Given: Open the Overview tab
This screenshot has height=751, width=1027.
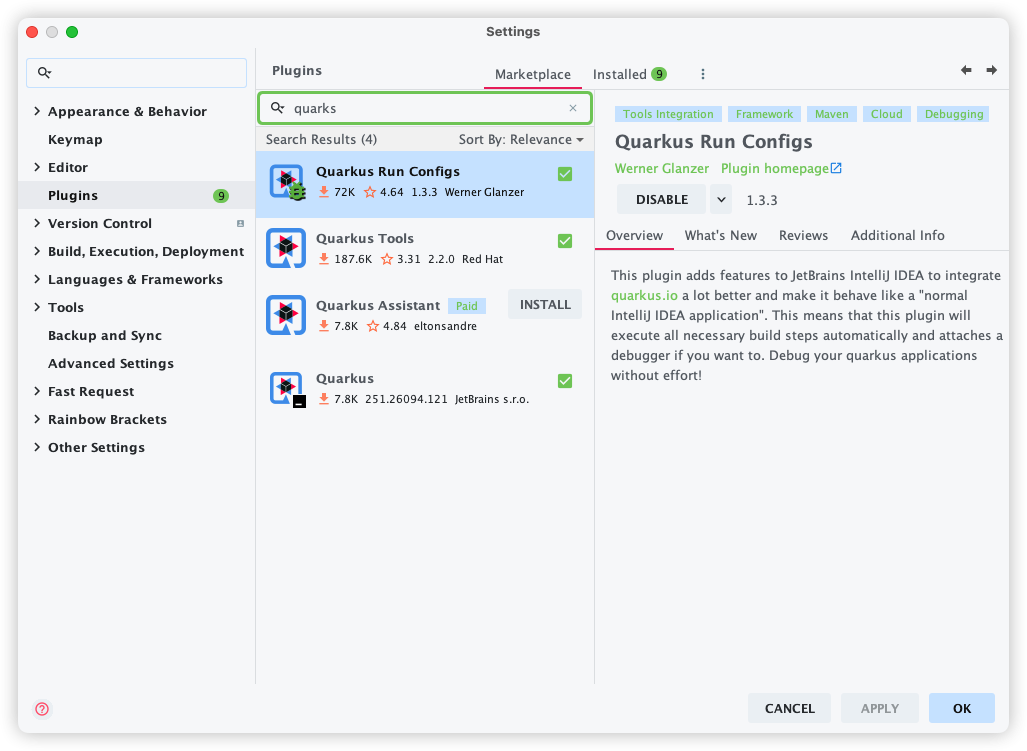Looking at the screenshot, I should pyautogui.click(x=634, y=236).
